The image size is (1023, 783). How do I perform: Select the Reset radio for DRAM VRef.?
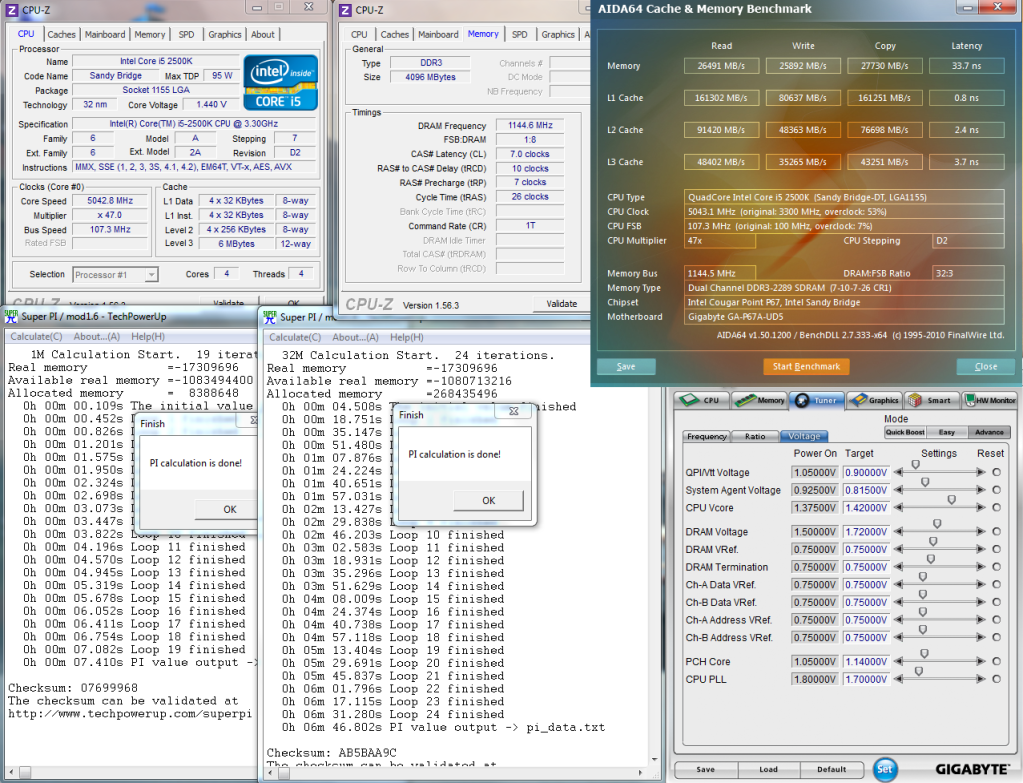point(996,549)
